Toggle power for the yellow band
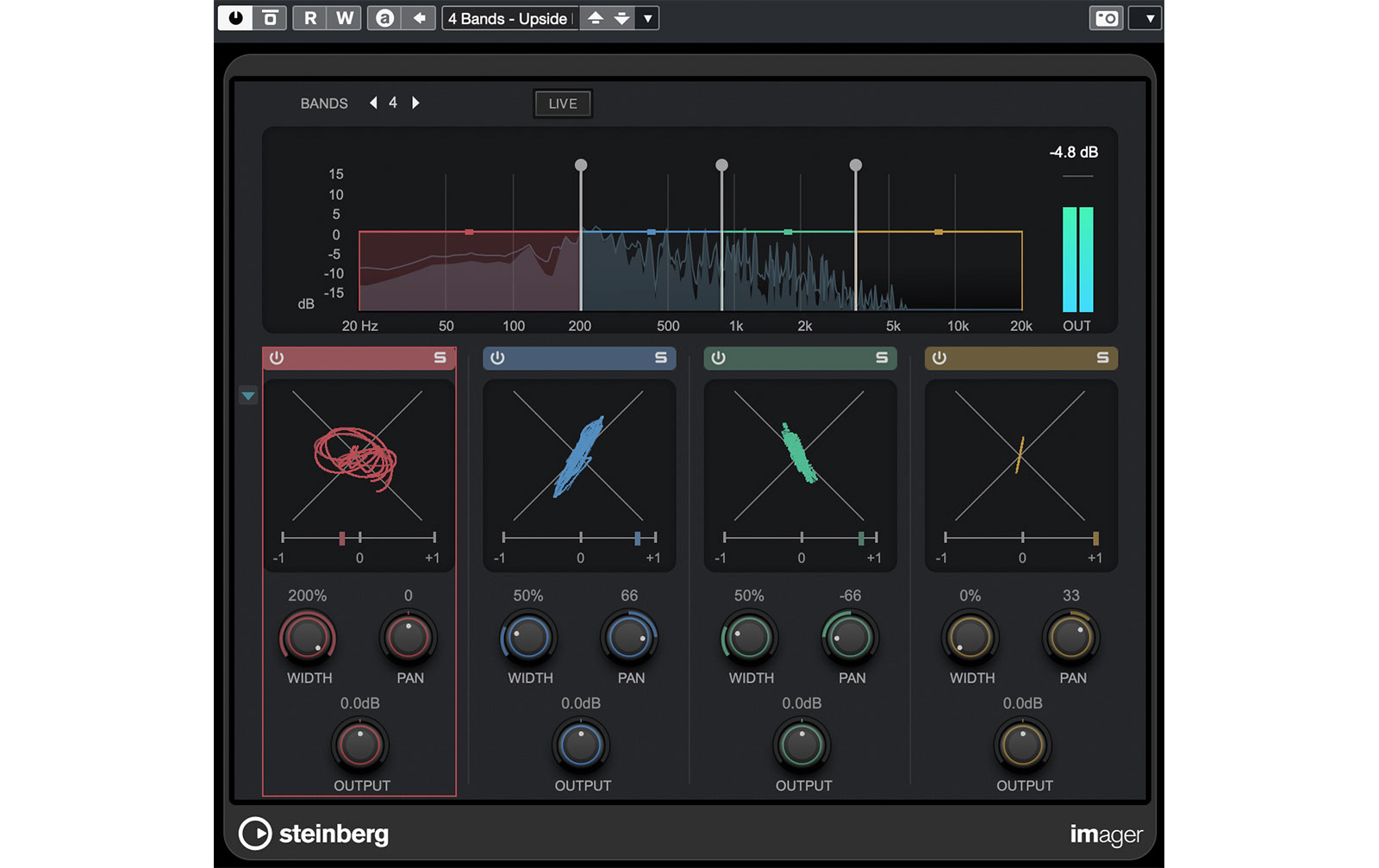1379x868 pixels. 939,358
